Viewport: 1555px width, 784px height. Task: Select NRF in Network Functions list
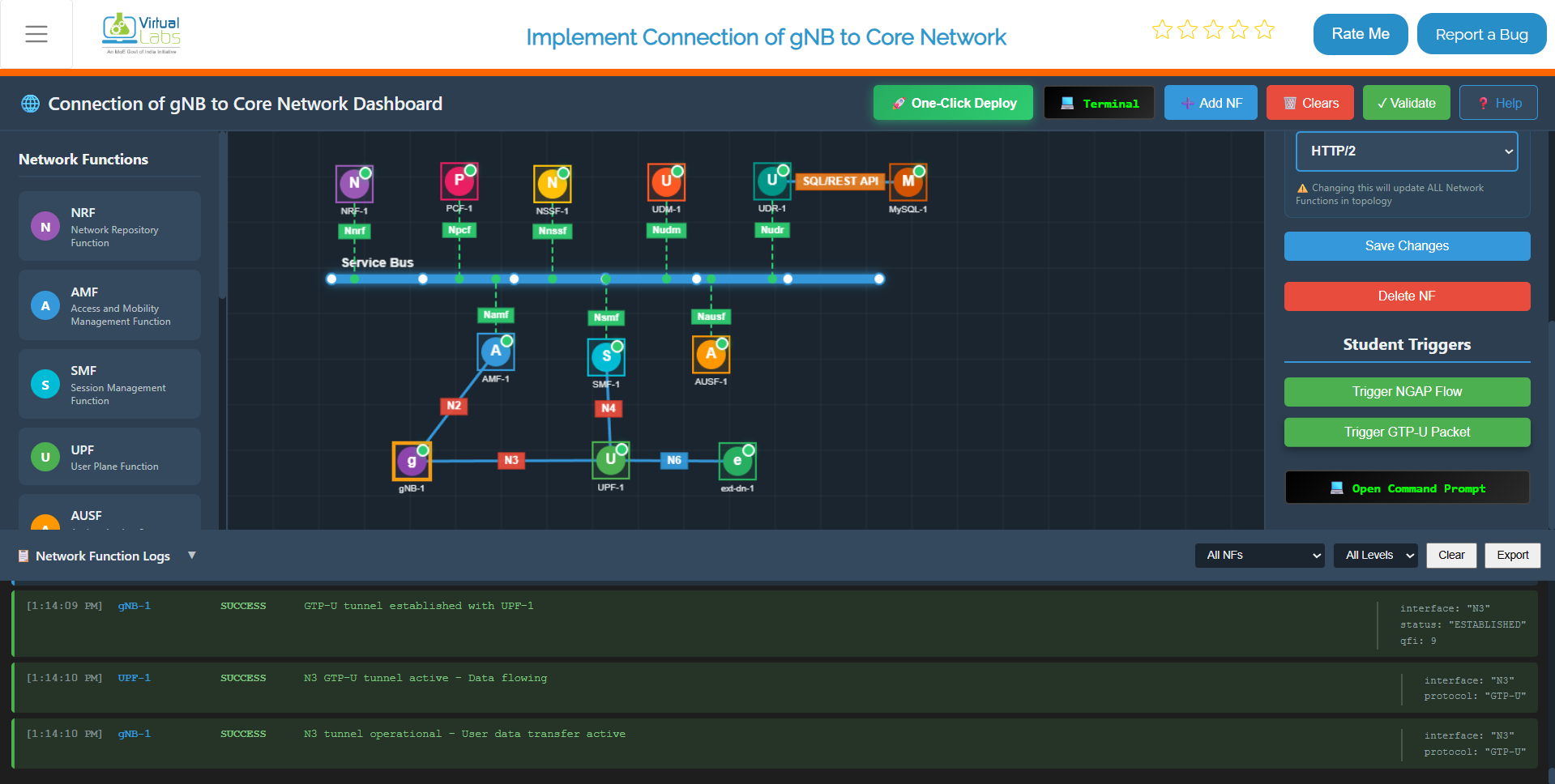pyautogui.click(x=109, y=226)
